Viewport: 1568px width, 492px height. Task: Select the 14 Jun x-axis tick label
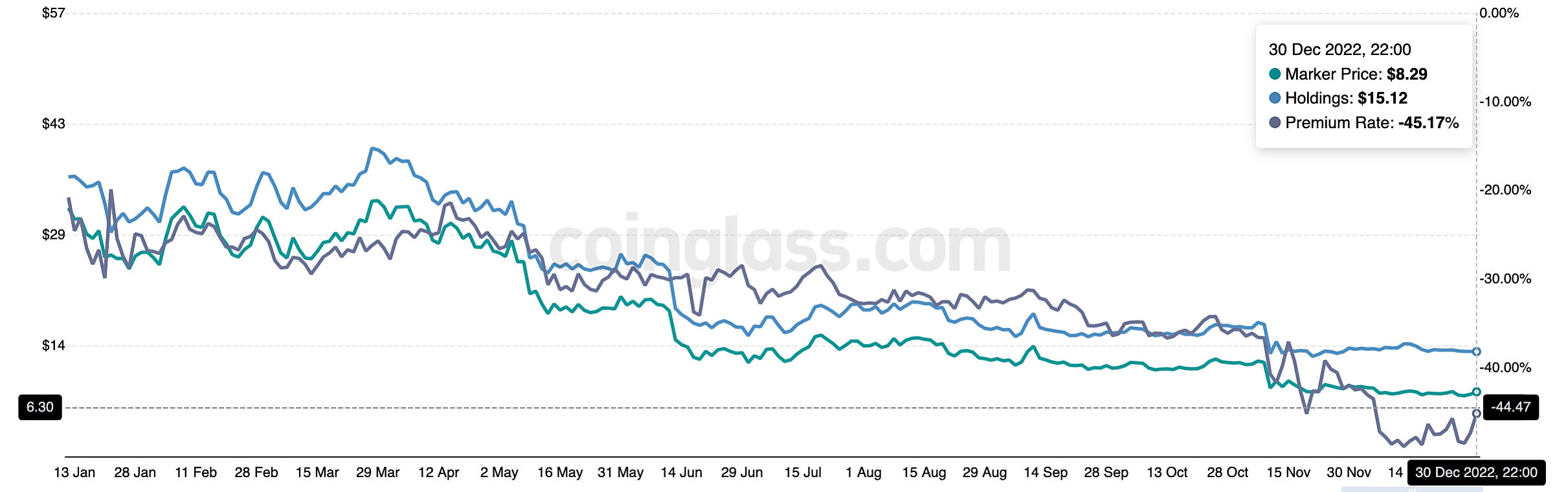[x=681, y=473]
